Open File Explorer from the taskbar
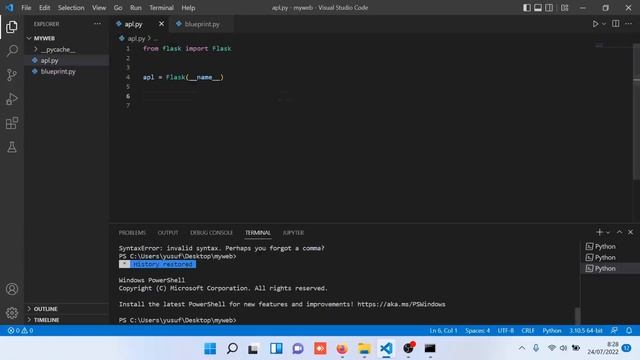The height and width of the screenshot is (360, 640). pos(364,349)
